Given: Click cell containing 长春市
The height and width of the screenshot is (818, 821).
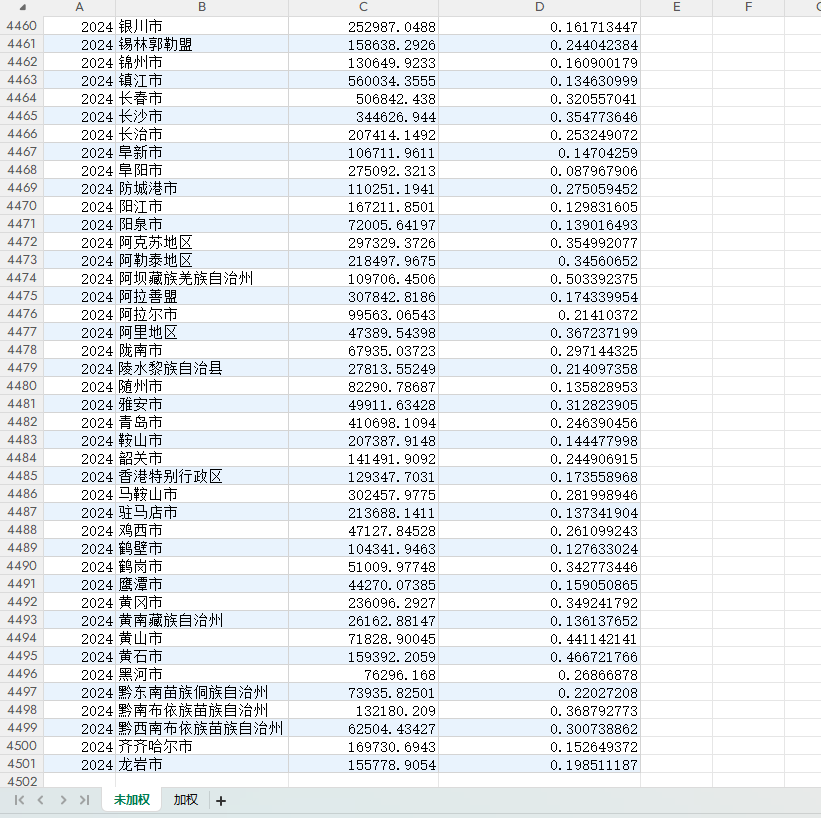Looking at the screenshot, I should tap(202, 98).
